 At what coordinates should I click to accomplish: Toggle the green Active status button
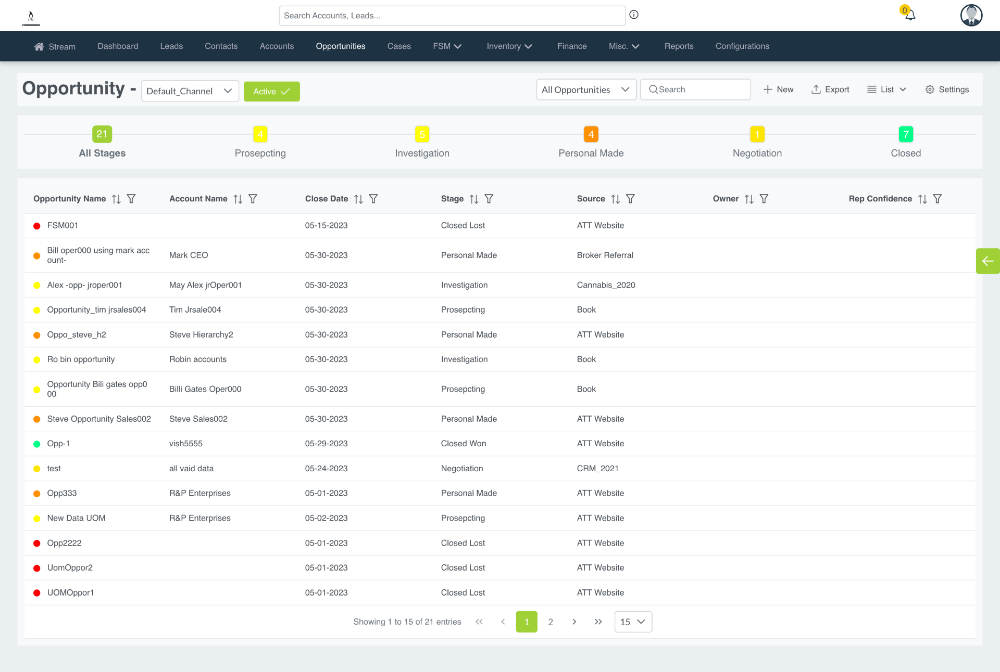(271, 91)
